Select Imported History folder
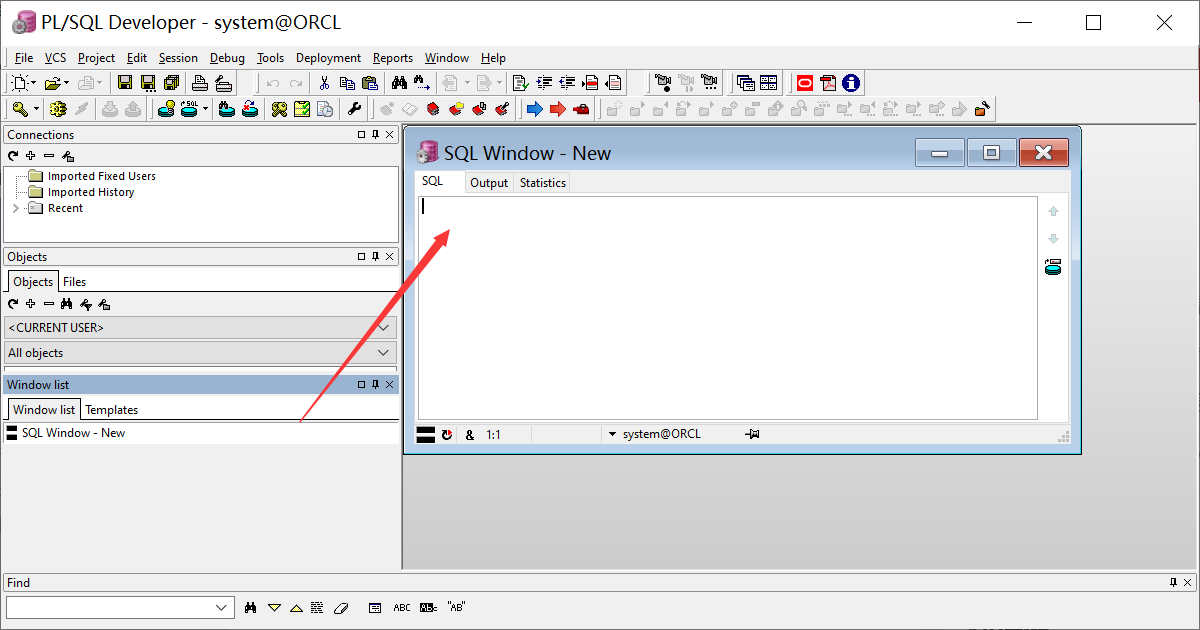The width and height of the screenshot is (1200, 630). click(91, 192)
